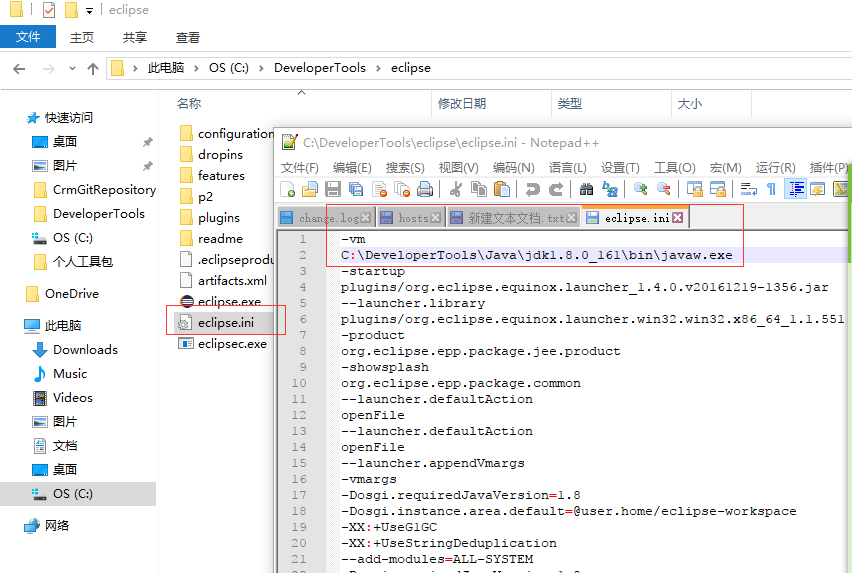This screenshot has width=852, height=573.
Task: Click the Save icon in Notepad++ toolbar
Action: (x=333, y=189)
